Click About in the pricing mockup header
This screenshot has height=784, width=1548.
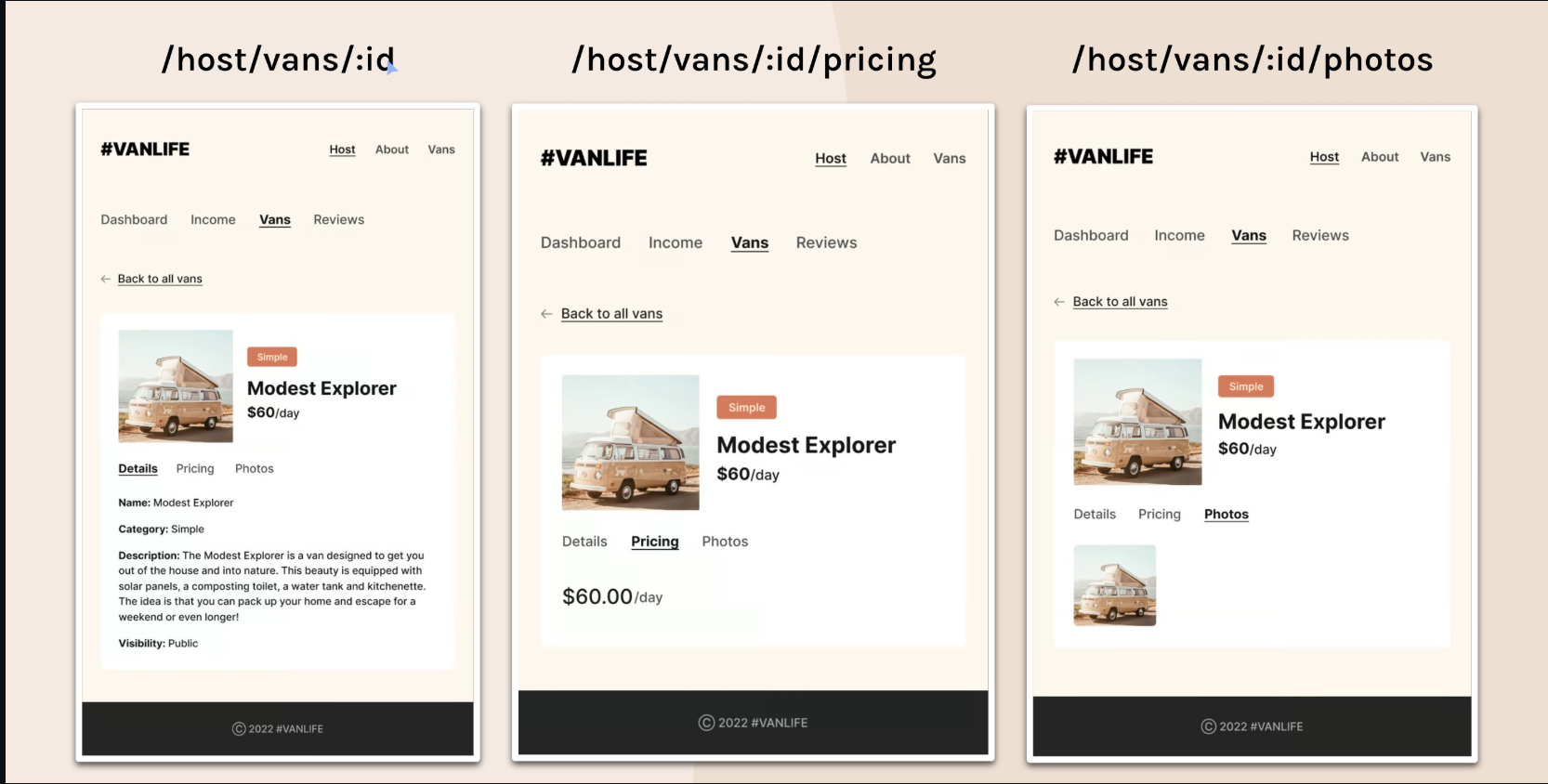click(890, 159)
